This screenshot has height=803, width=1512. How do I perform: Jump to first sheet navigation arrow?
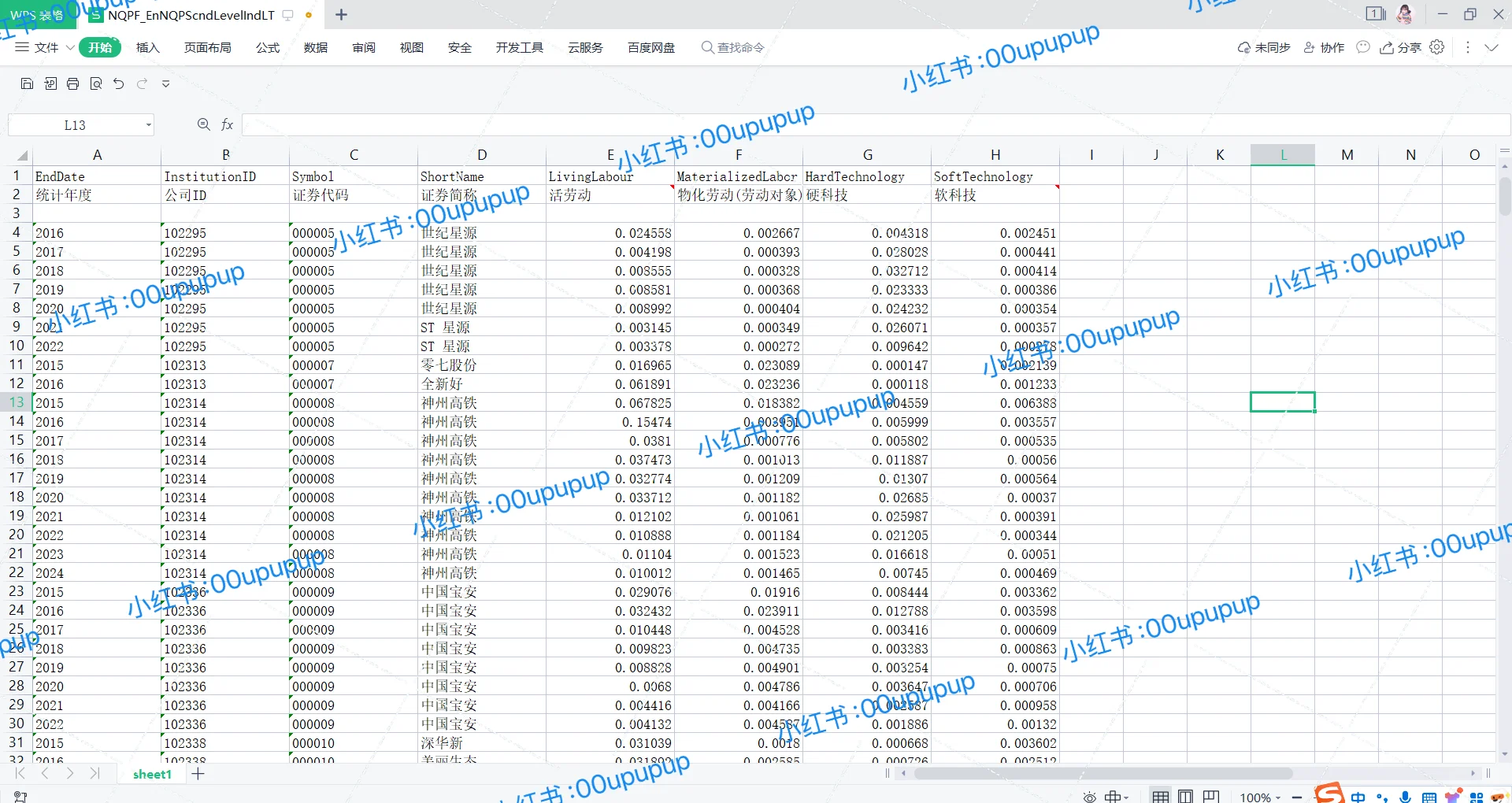[x=20, y=774]
